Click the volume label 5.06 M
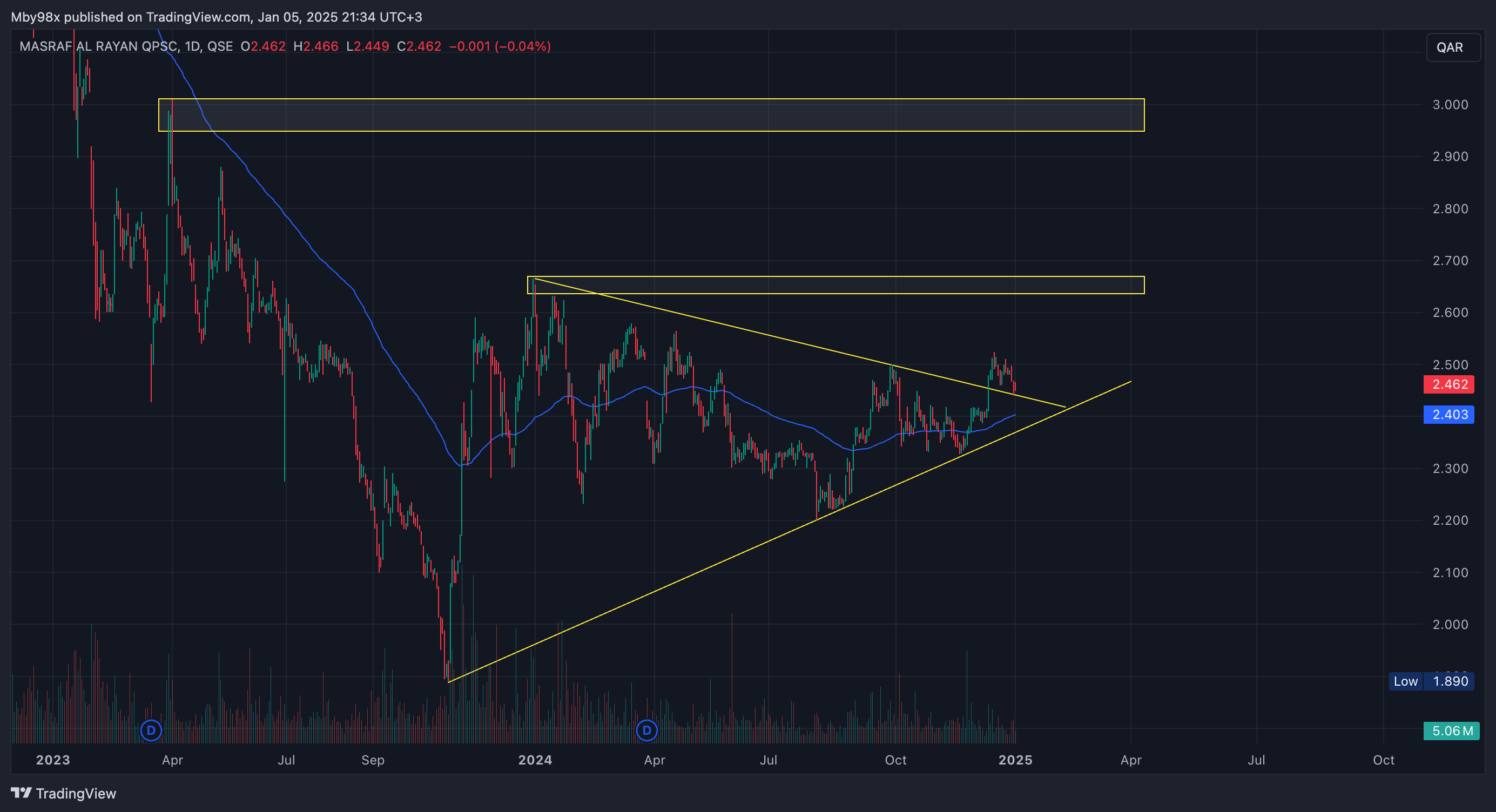Image resolution: width=1496 pixels, height=812 pixels. 1451,730
